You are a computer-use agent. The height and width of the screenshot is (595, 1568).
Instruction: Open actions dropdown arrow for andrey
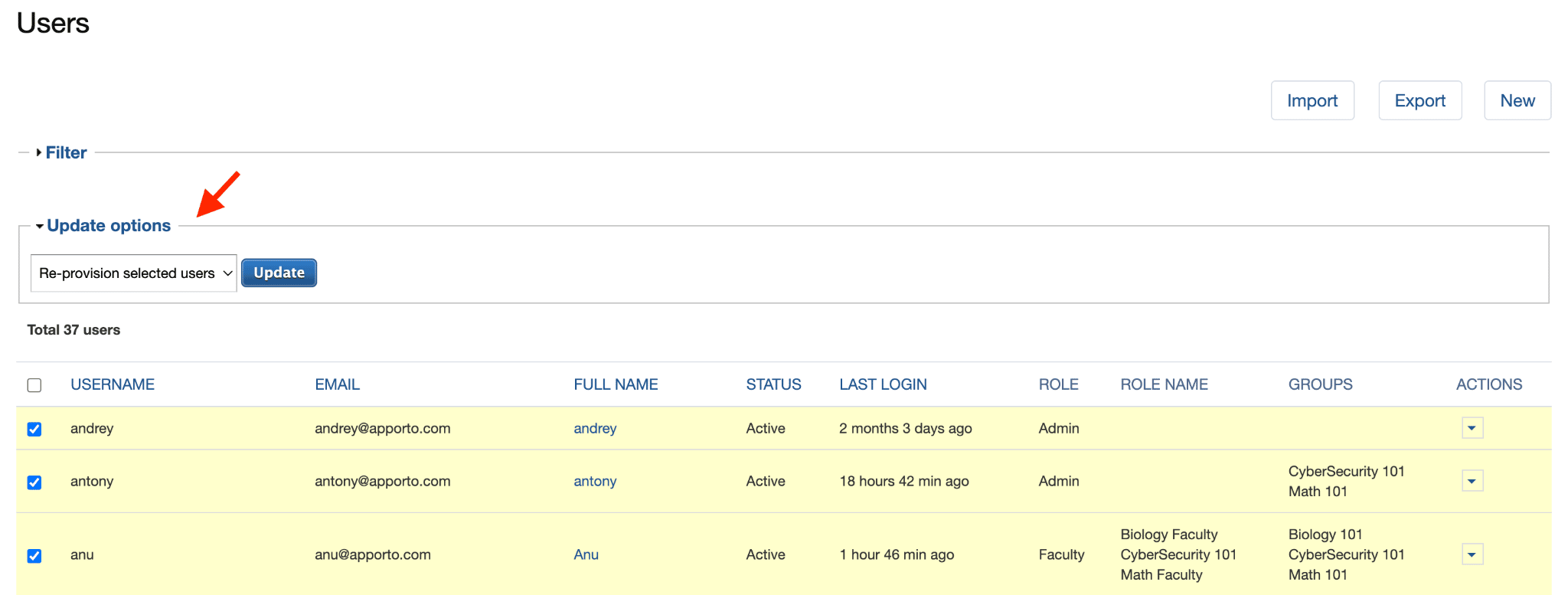coord(1472,428)
